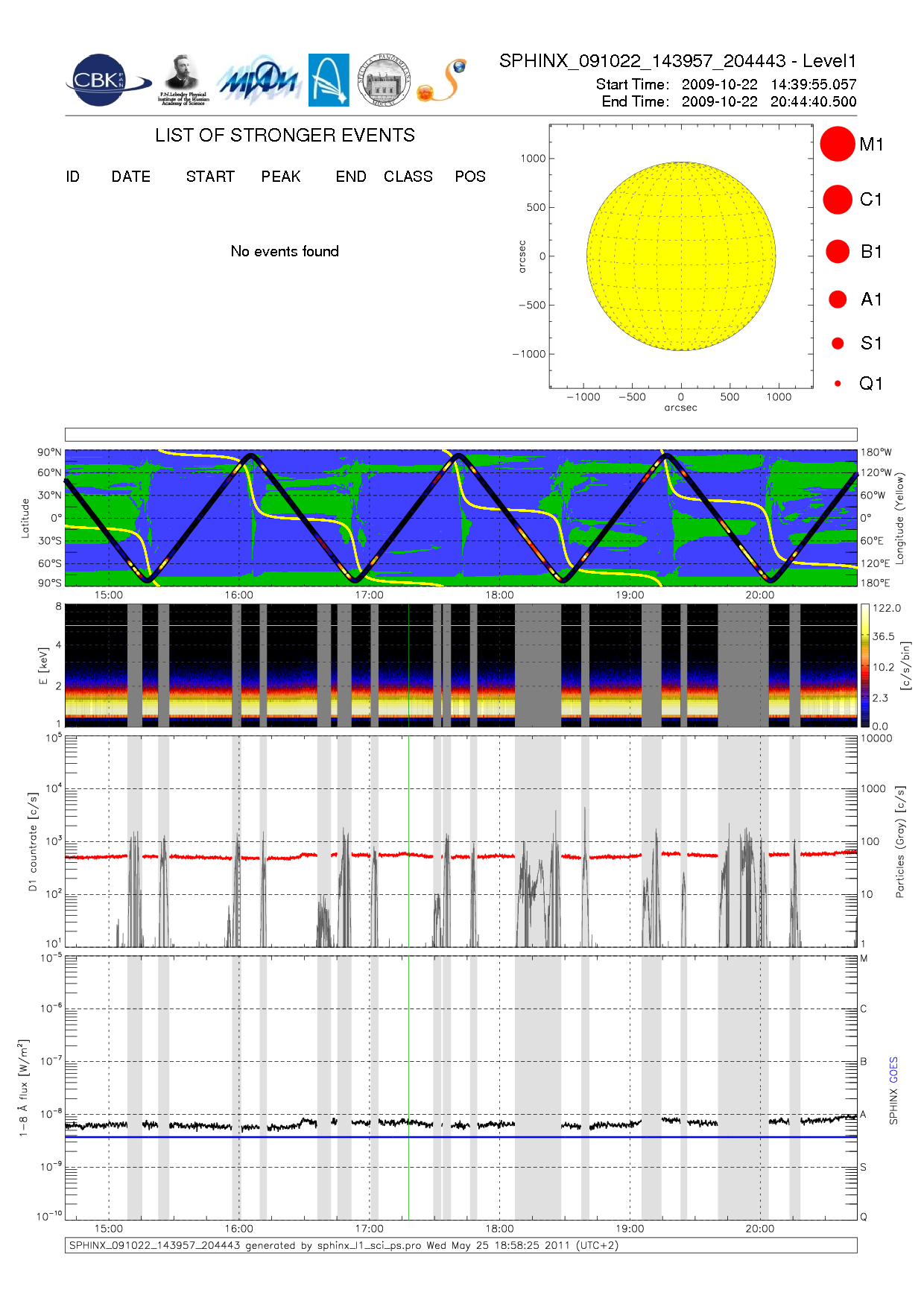This screenshot has height=1307, width=924.
Task: Click the 17:00 label on the bottom time axis
Action: [369, 1228]
